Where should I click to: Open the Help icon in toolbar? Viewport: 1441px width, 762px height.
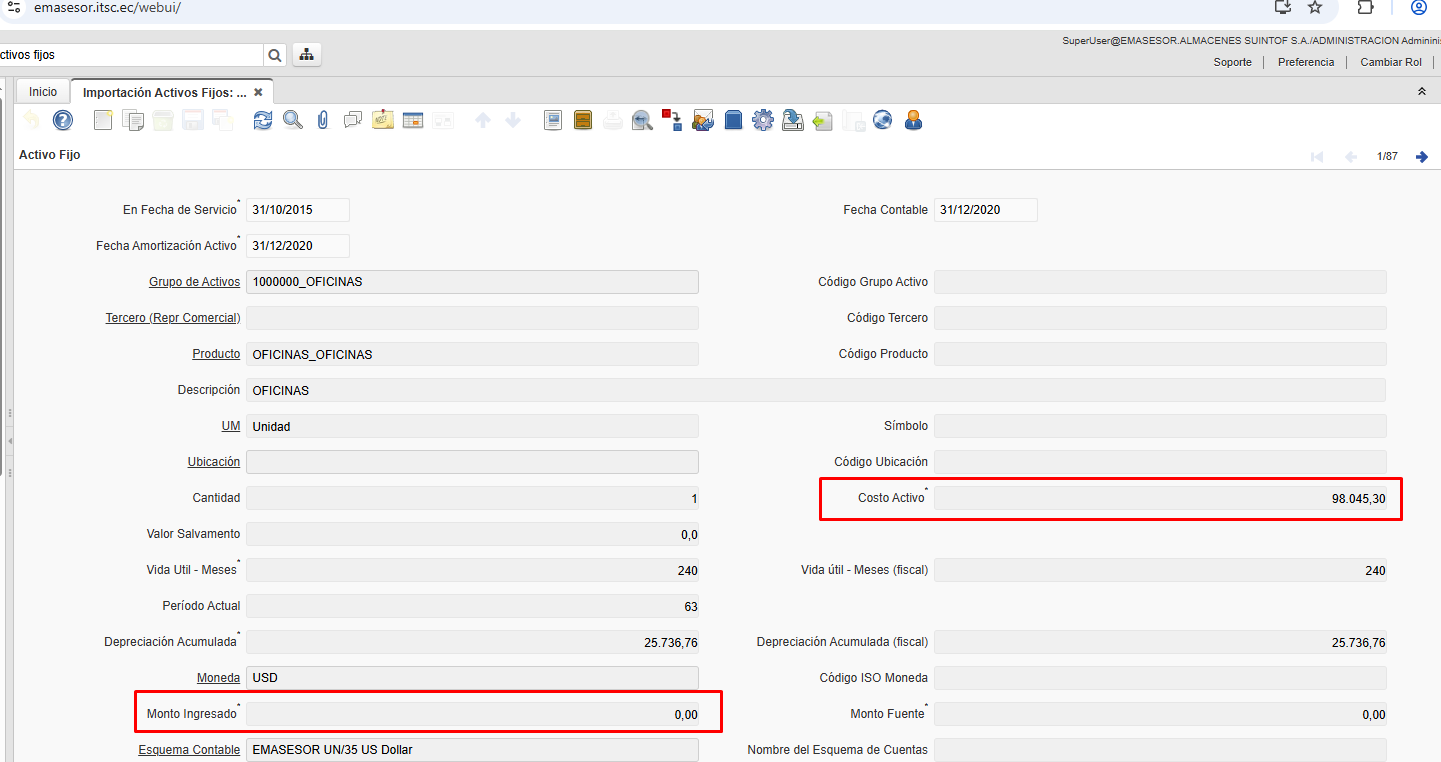(x=62, y=121)
